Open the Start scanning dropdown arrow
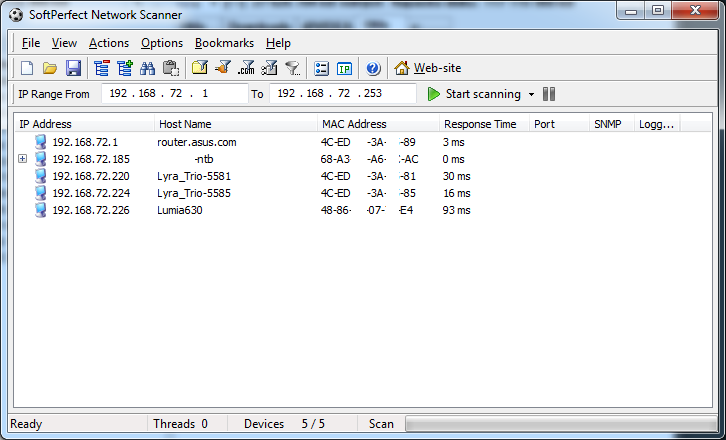Image resolution: width=726 pixels, height=440 pixels. [x=532, y=94]
